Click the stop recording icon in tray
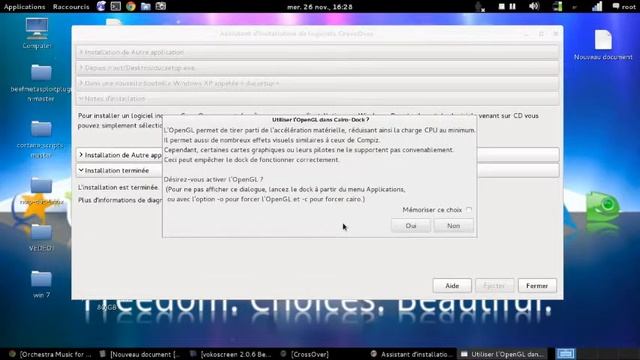Viewport: 640px width, 360px height. (x=502, y=7)
